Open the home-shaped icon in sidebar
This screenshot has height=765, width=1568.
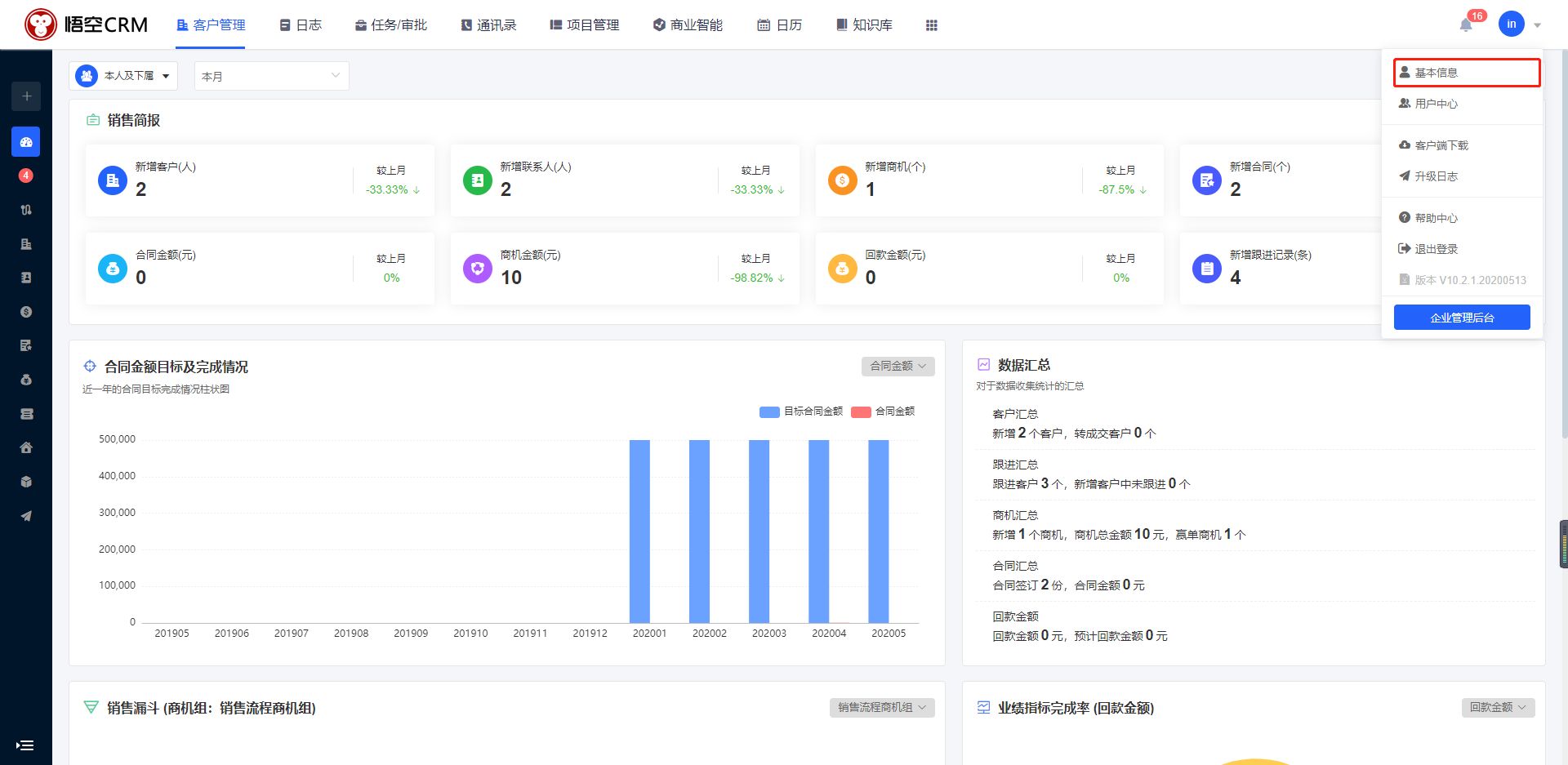tap(26, 447)
